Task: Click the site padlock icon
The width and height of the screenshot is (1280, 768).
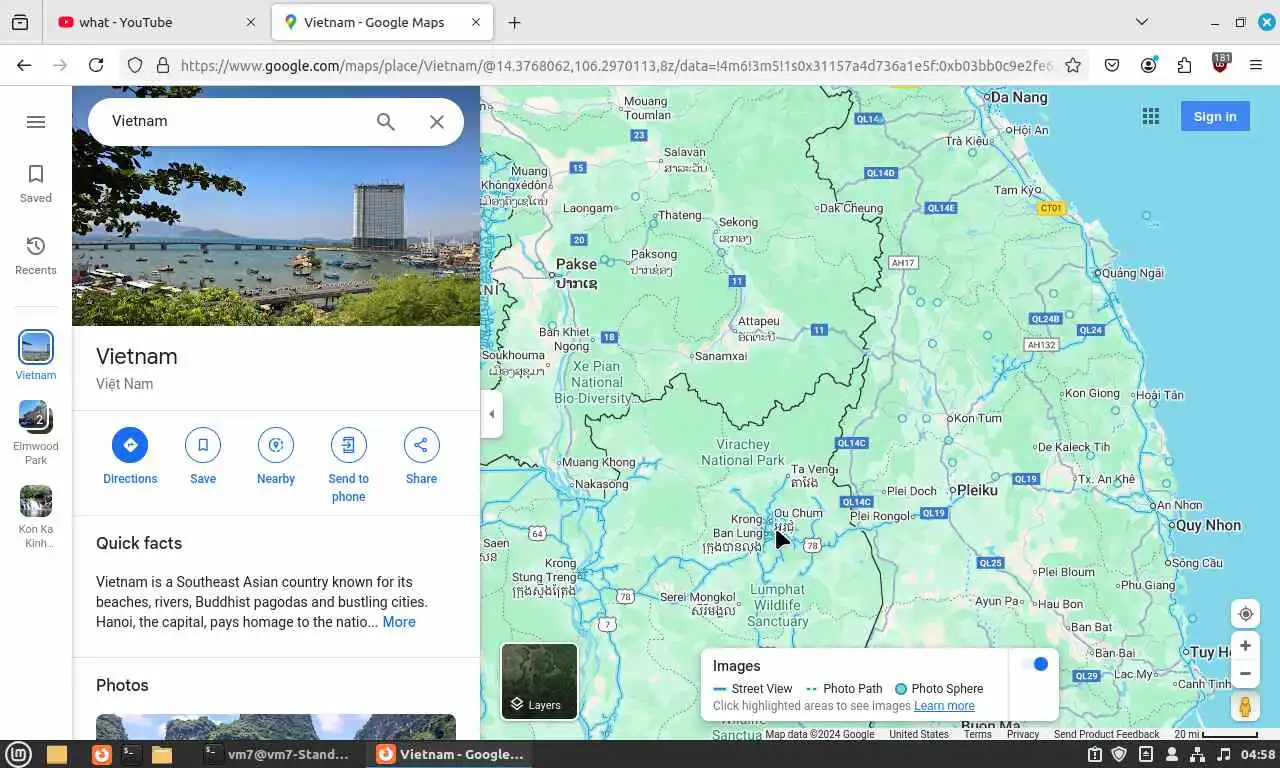Action: tap(162, 65)
